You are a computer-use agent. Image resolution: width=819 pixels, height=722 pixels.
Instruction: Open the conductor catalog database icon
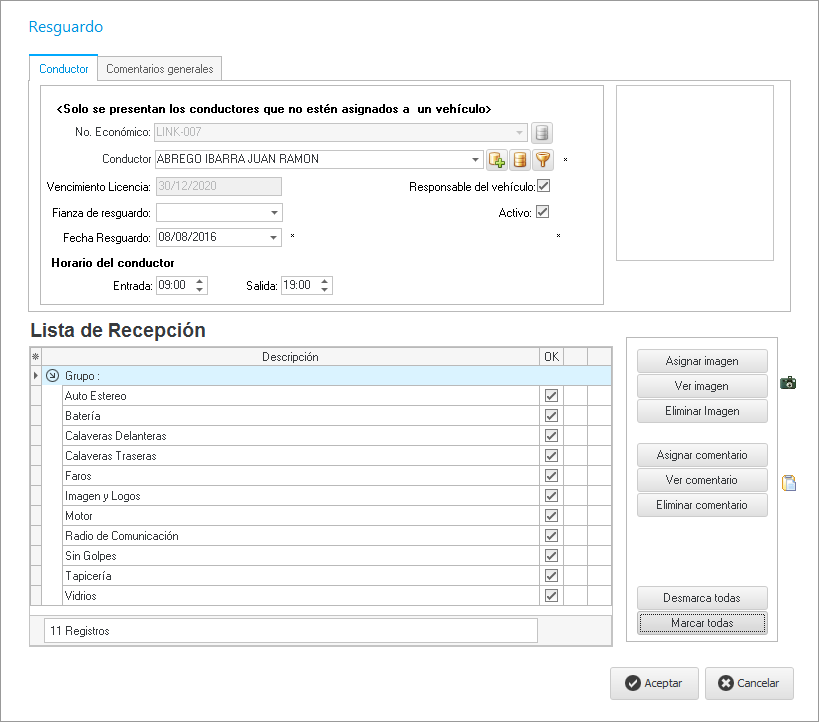(519, 159)
